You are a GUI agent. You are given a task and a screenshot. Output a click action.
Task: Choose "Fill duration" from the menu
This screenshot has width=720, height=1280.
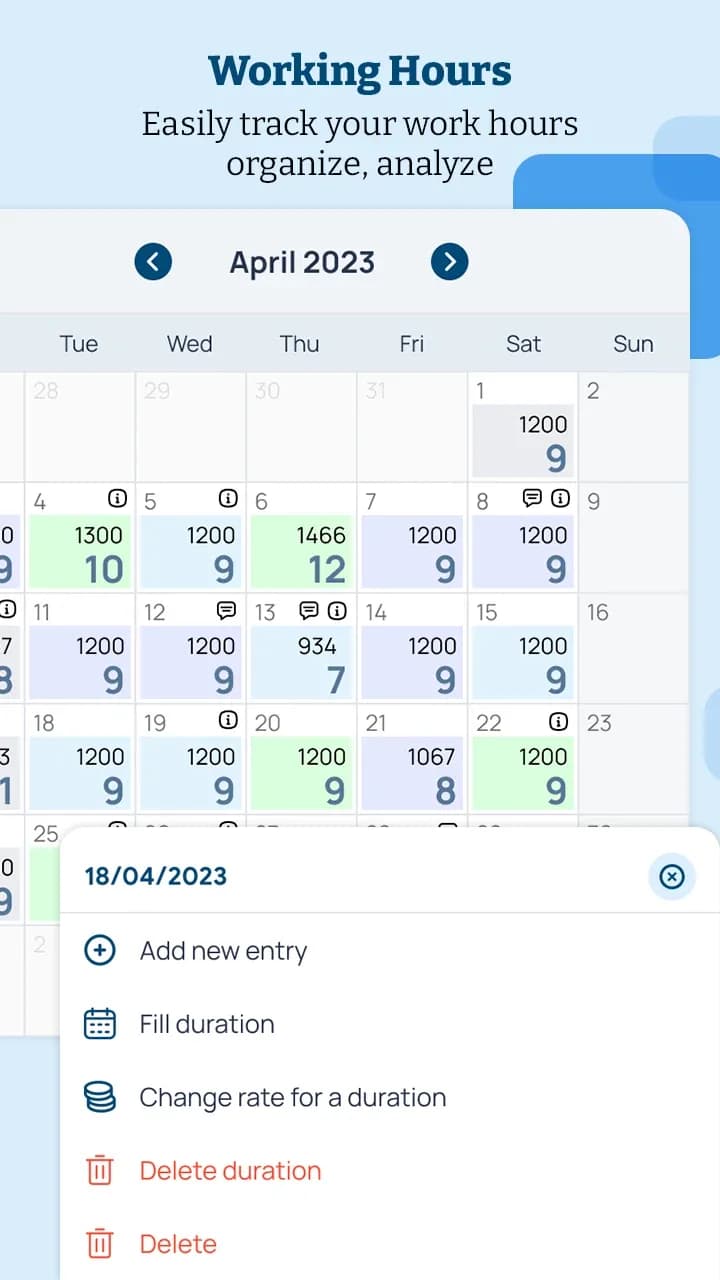coord(206,1024)
